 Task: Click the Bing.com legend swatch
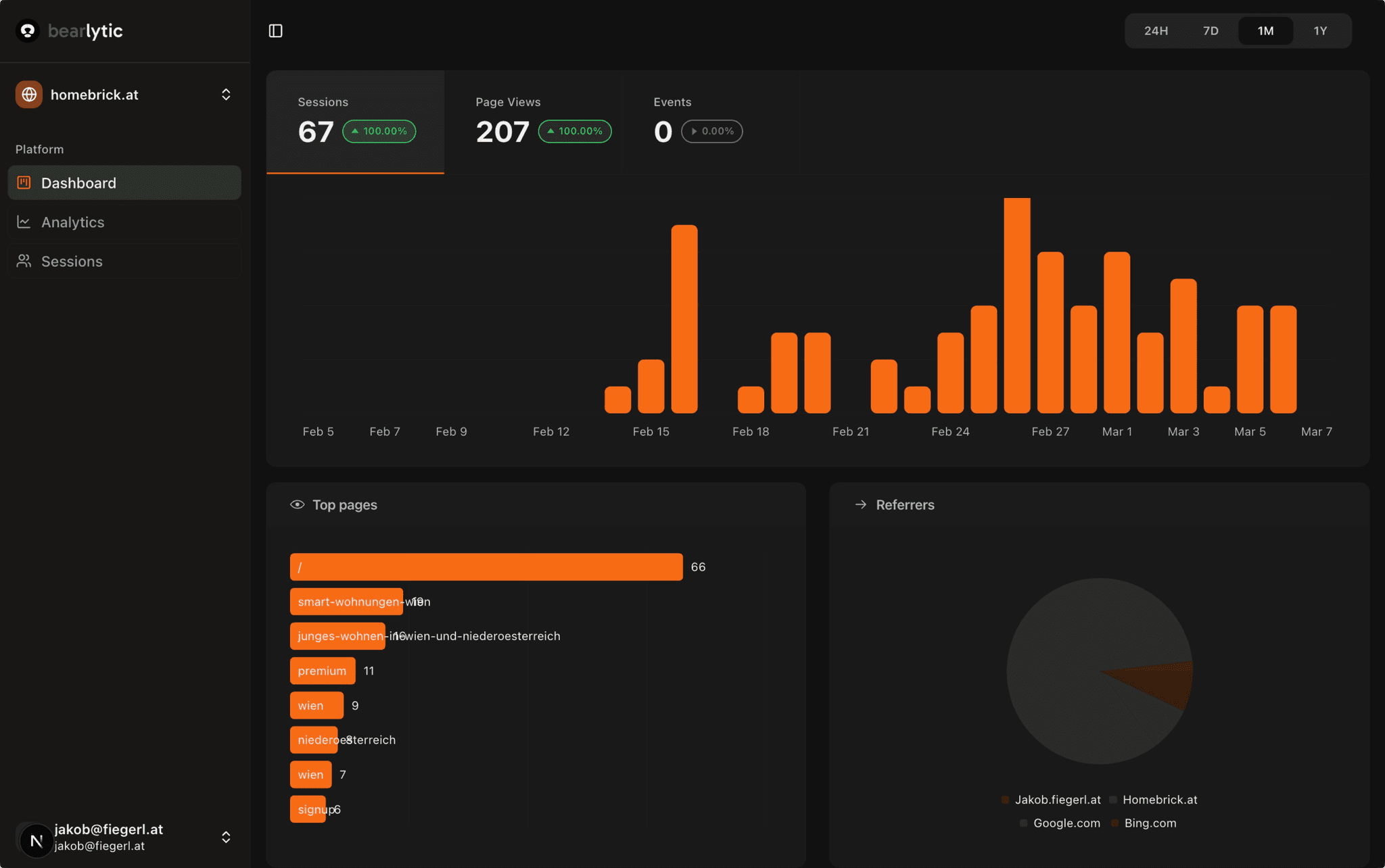tap(1114, 823)
